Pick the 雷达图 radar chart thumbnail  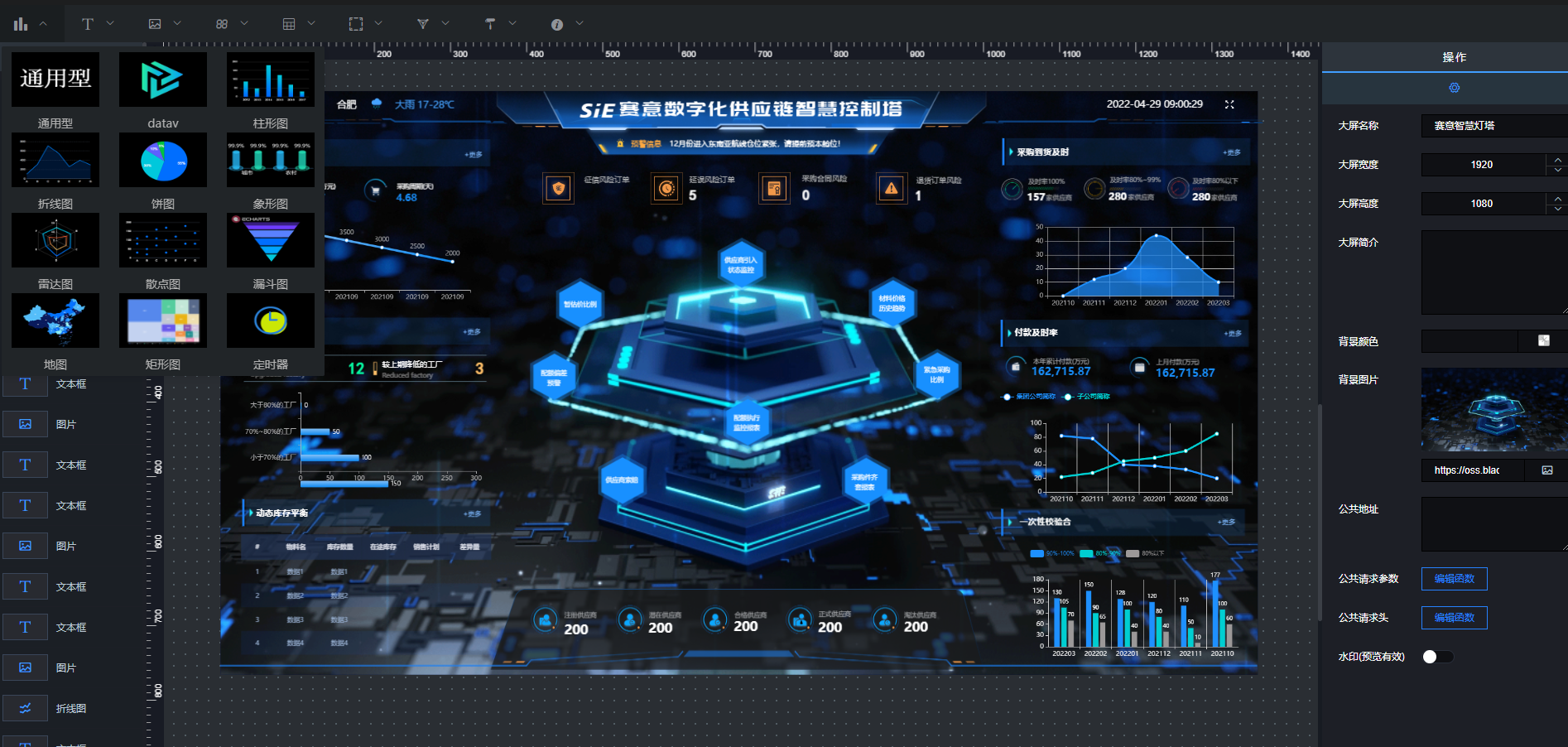55,240
